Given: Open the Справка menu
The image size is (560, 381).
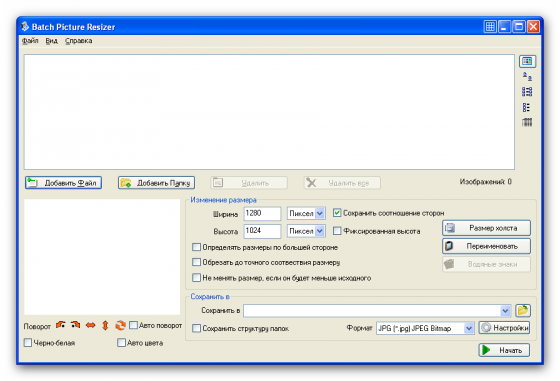Looking at the screenshot, I should (79, 41).
